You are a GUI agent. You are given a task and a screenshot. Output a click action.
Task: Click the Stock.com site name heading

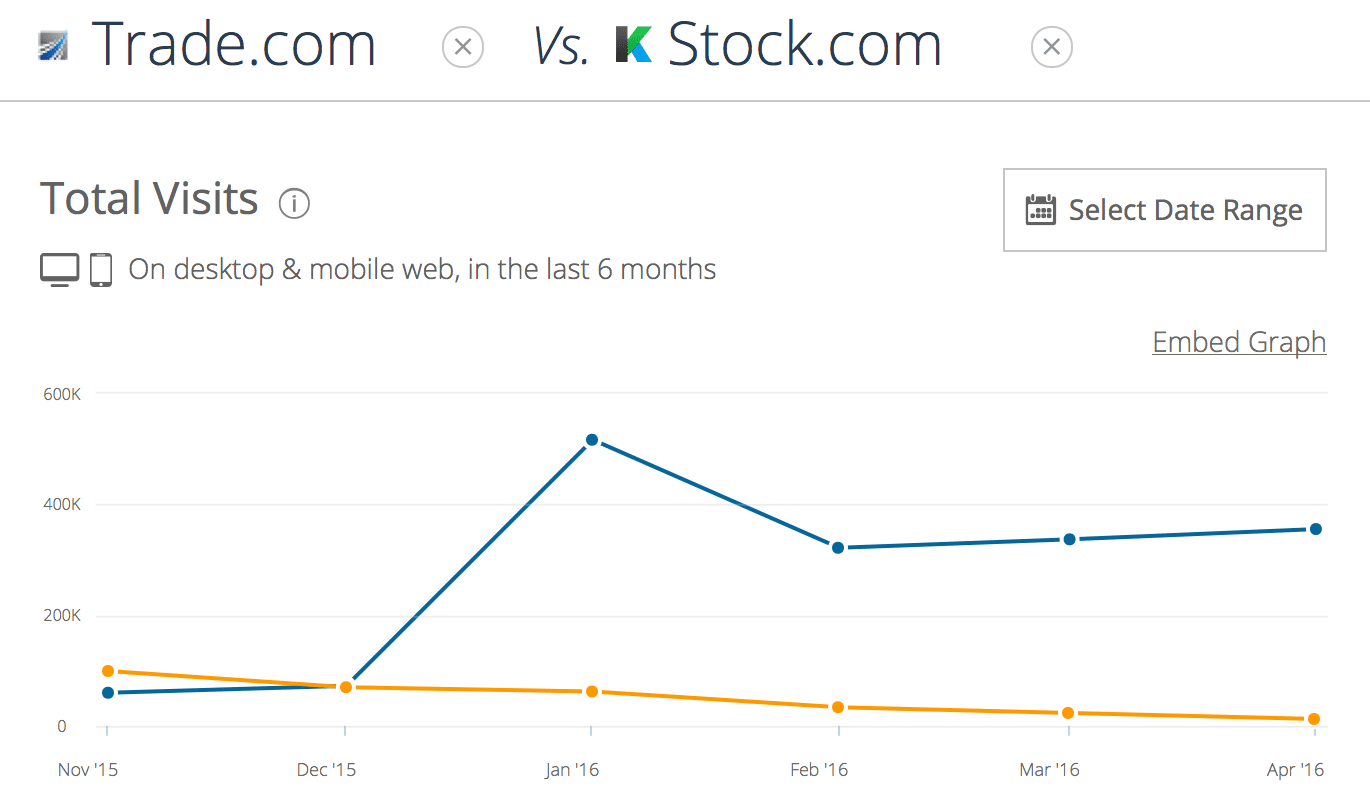805,46
